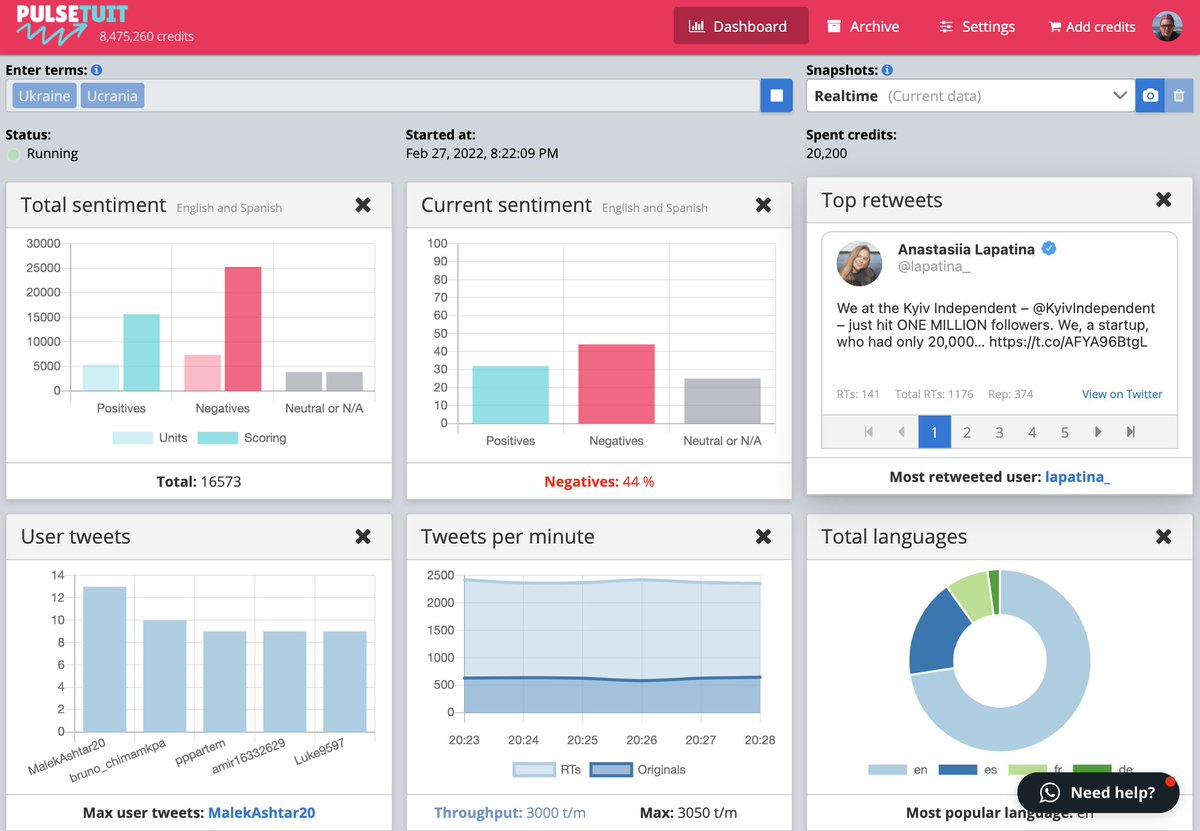Viewport: 1200px width, 831px height.
Task: Select page 2 of top retweets
Action: (967, 432)
